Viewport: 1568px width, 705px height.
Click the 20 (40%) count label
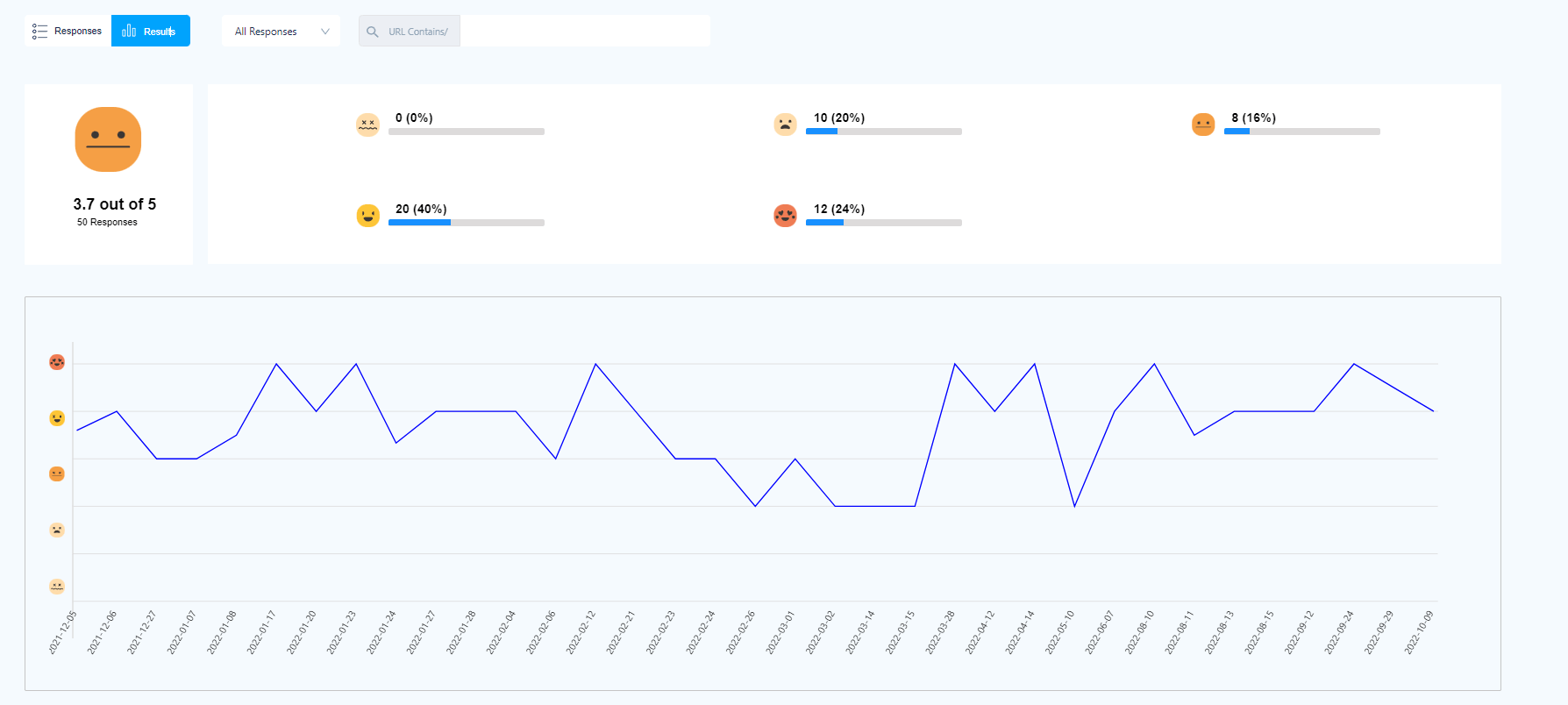tap(421, 209)
